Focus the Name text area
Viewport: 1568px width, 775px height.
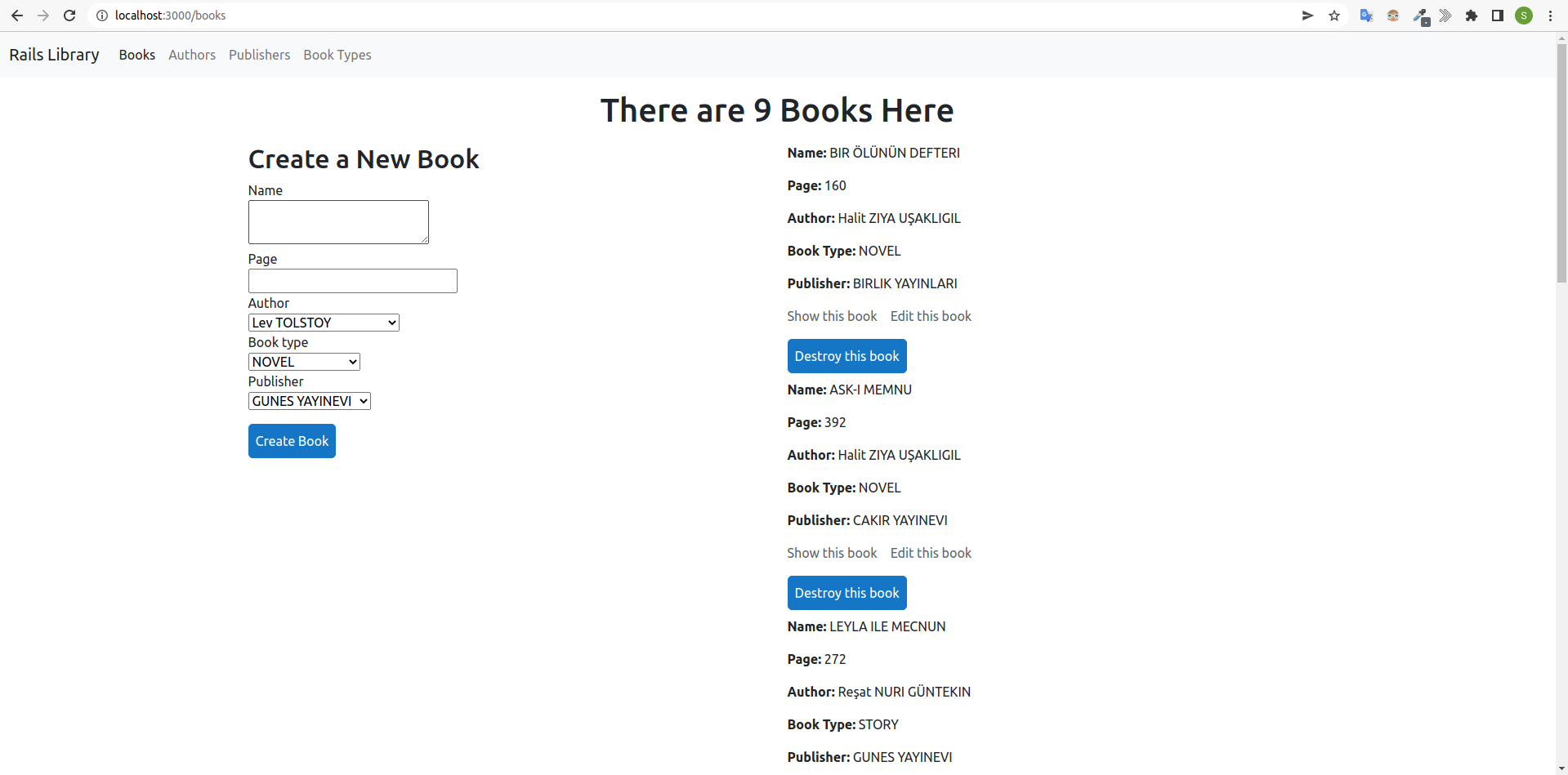(338, 222)
